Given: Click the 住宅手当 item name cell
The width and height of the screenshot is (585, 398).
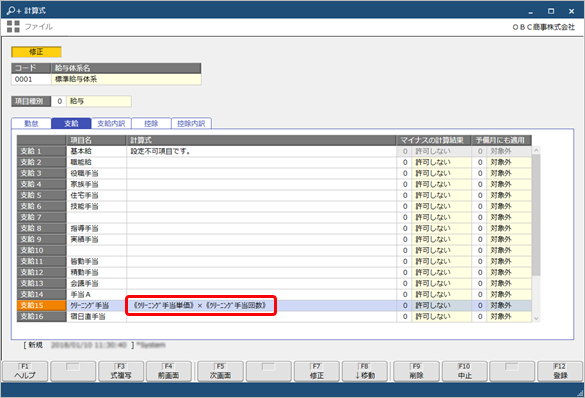Looking at the screenshot, I should [96, 195].
